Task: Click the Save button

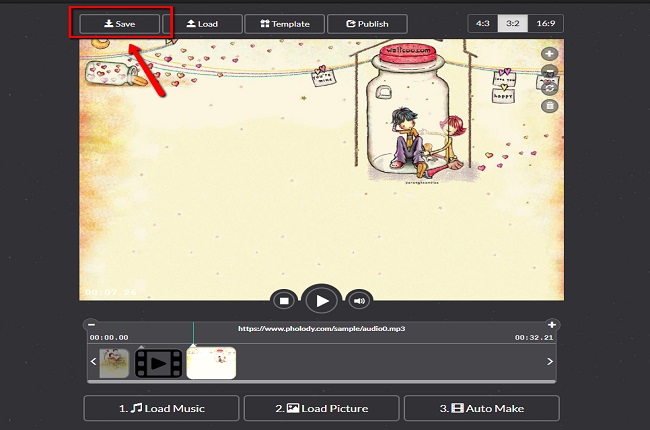Action: click(x=119, y=24)
